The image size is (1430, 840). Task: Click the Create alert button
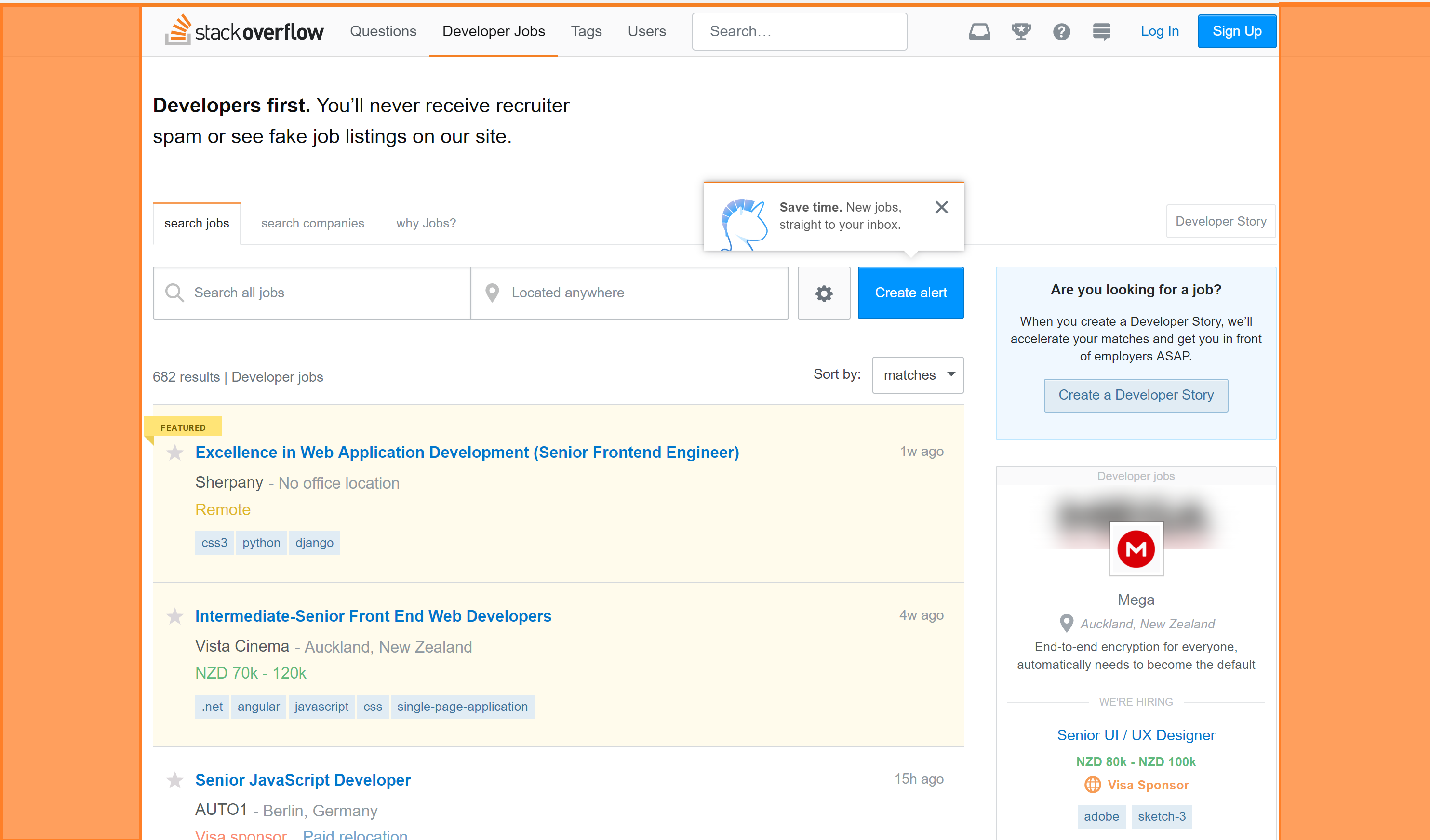(910, 293)
